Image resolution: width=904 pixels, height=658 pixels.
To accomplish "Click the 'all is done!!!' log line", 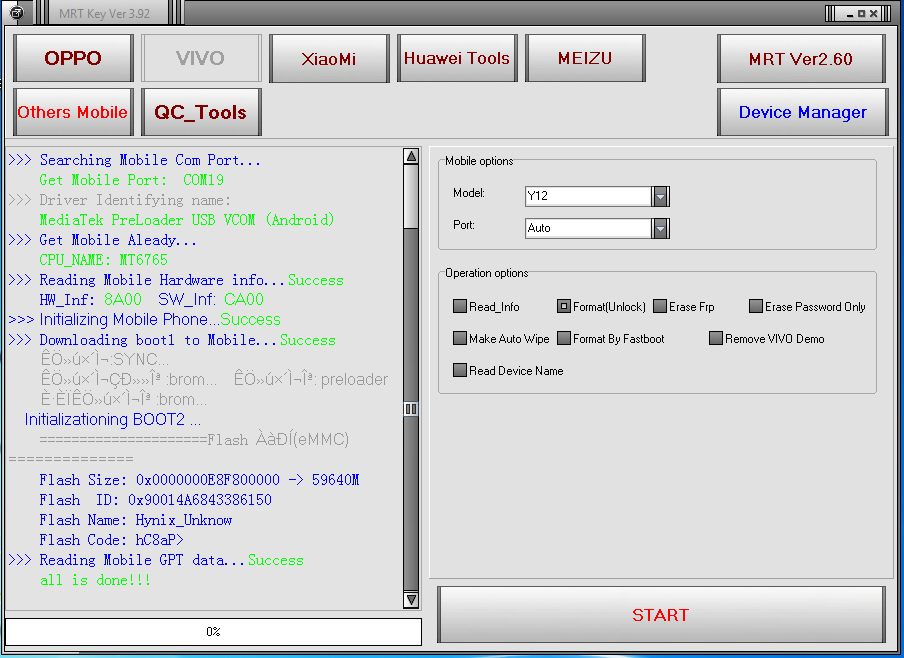I will coord(95,580).
